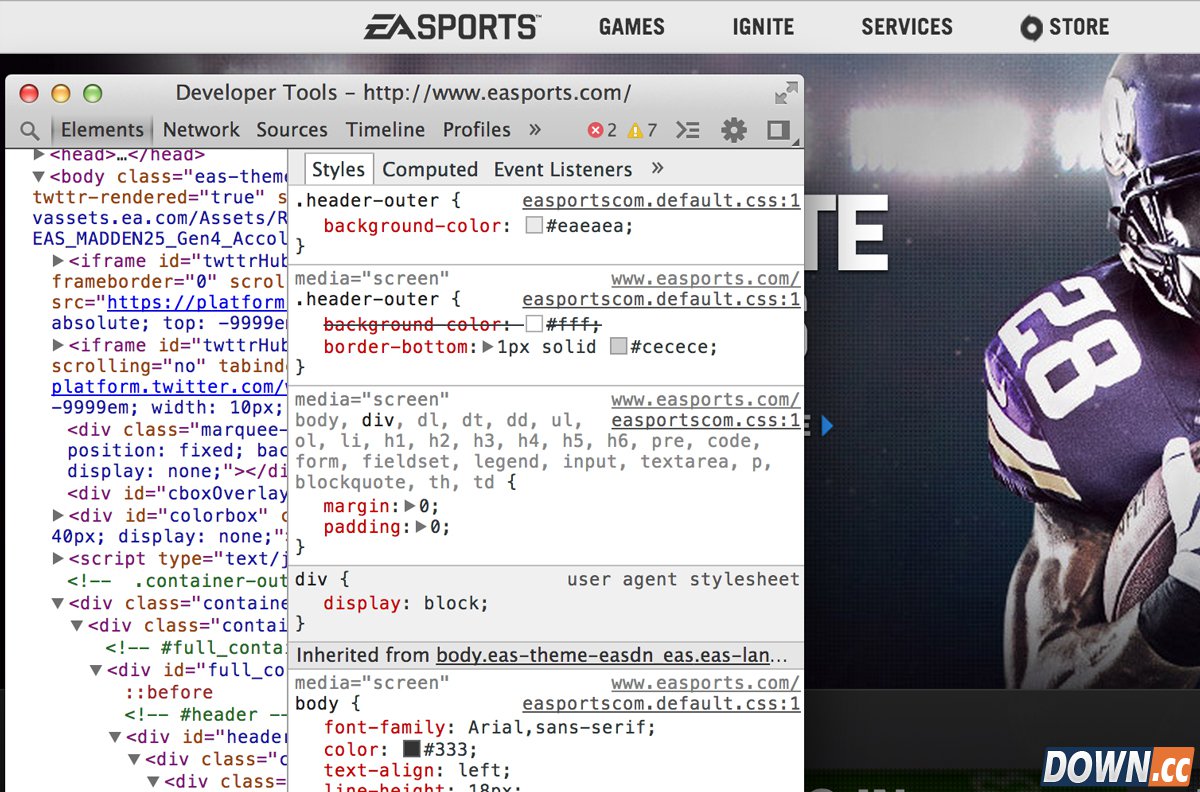The height and width of the screenshot is (792, 1200).
Task: Click the Store icon in EA Sports nav
Action: [x=1031, y=28]
